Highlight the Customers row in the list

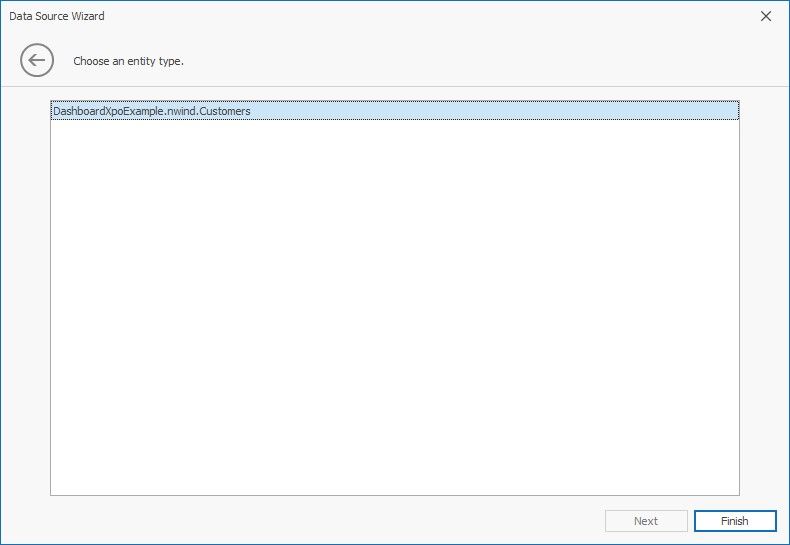click(151, 111)
